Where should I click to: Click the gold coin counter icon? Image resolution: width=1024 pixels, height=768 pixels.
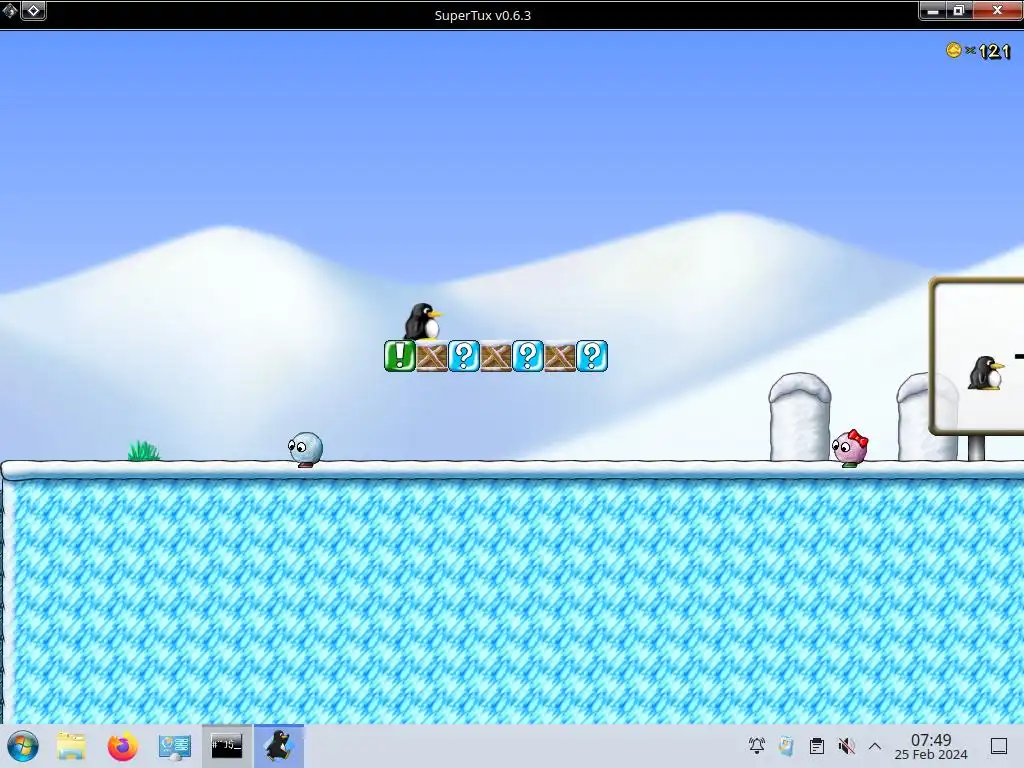point(953,50)
